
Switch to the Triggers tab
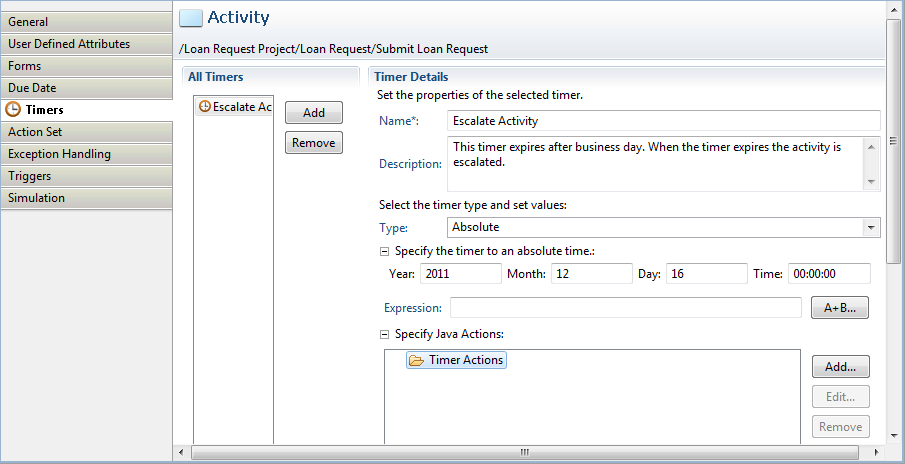(x=86, y=176)
